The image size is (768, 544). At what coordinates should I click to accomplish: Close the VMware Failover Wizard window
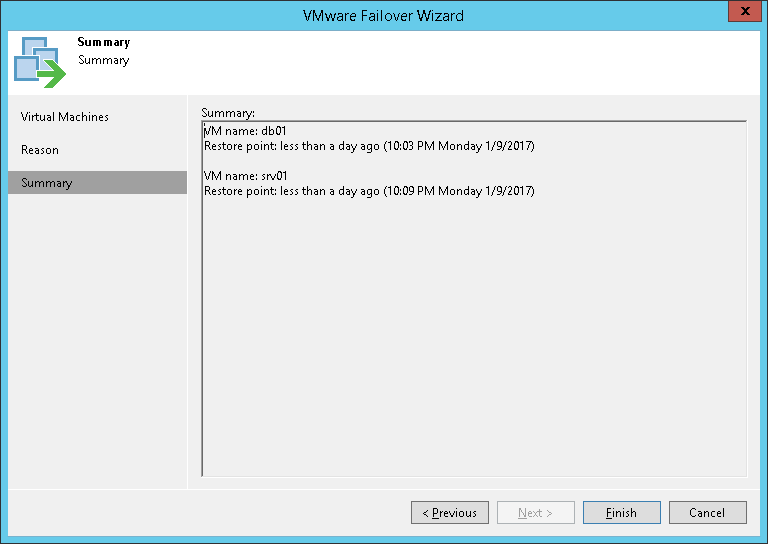744,11
